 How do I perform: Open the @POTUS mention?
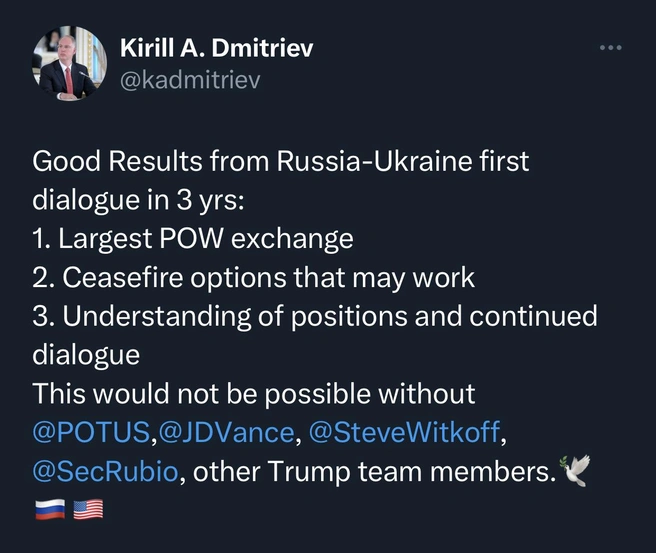(x=91, y=432)
